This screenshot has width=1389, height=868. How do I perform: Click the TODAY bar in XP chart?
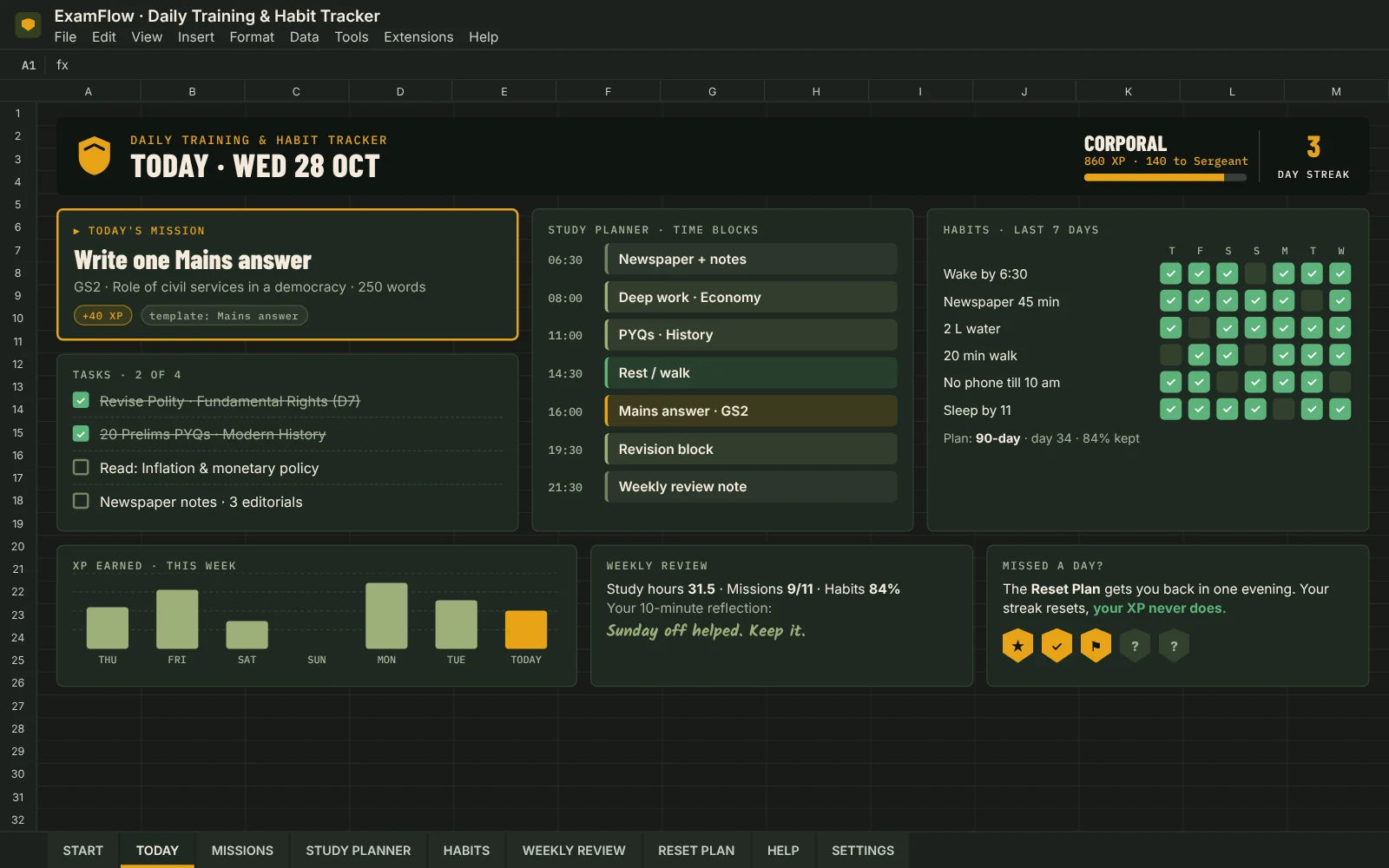pyautogui.click(x=526, y=629)
